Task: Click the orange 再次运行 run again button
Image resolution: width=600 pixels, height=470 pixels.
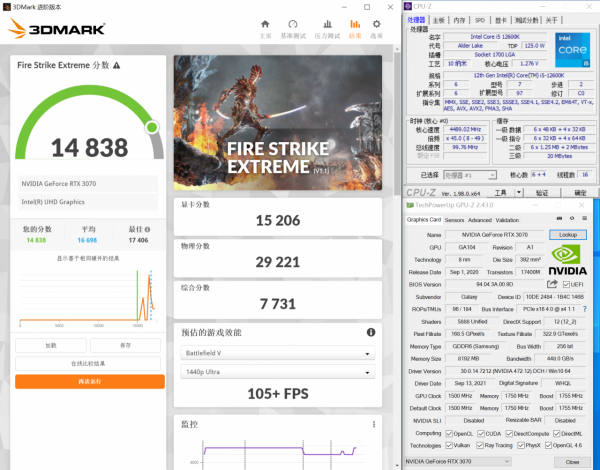Action: click(x=90, y=382)
